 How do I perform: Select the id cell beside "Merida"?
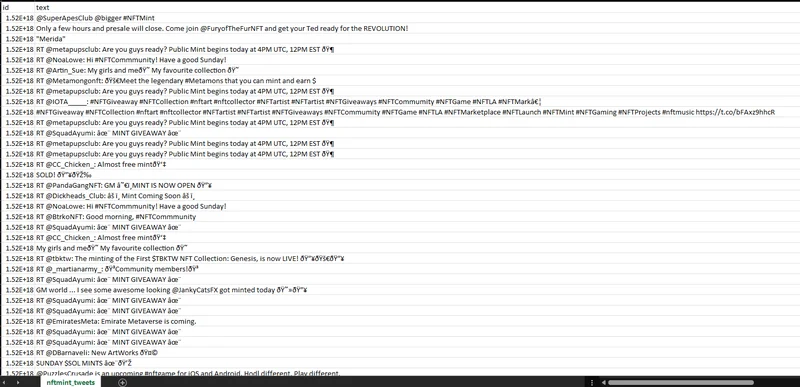click(x=18, y=39)
